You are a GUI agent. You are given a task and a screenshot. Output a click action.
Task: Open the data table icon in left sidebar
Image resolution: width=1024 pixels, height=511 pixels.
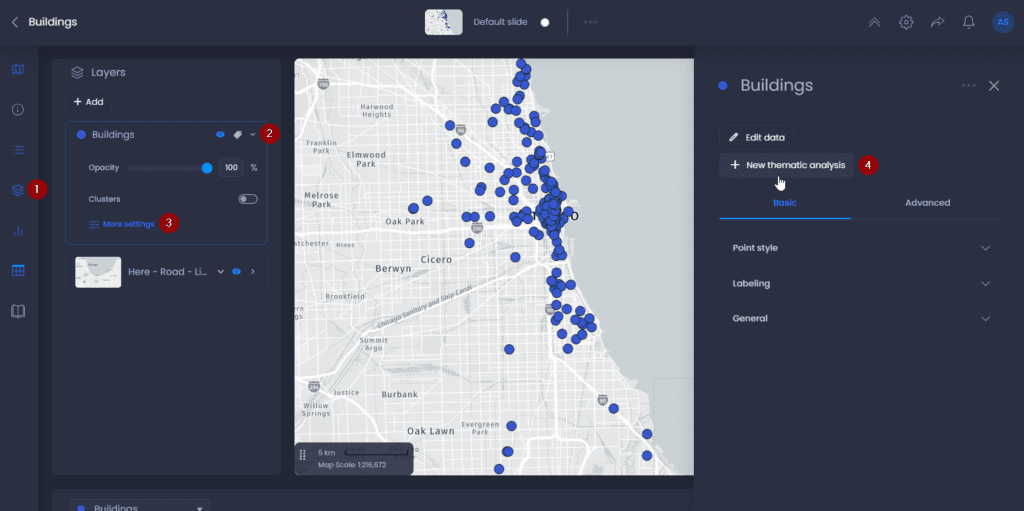coord(18,271)
